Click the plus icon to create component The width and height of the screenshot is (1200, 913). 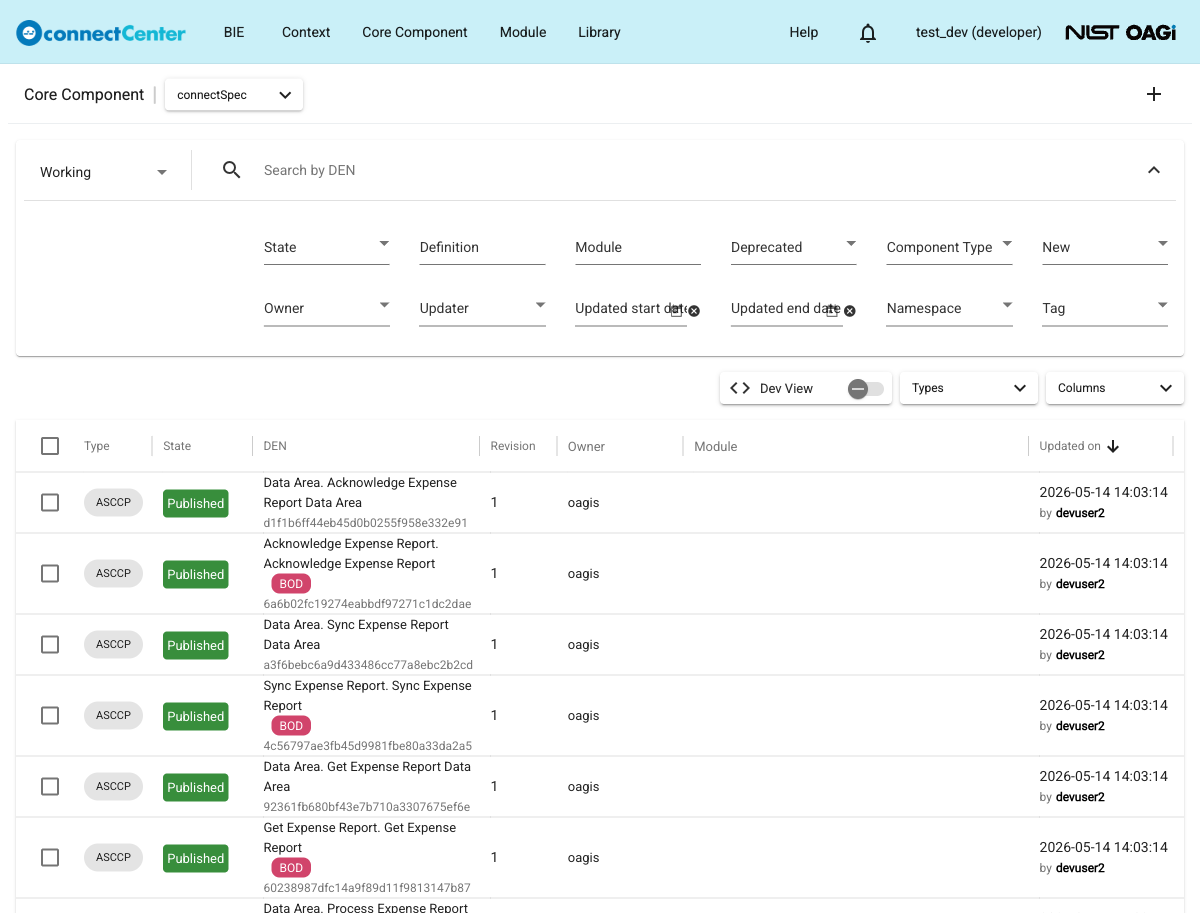coord(1154,94)
